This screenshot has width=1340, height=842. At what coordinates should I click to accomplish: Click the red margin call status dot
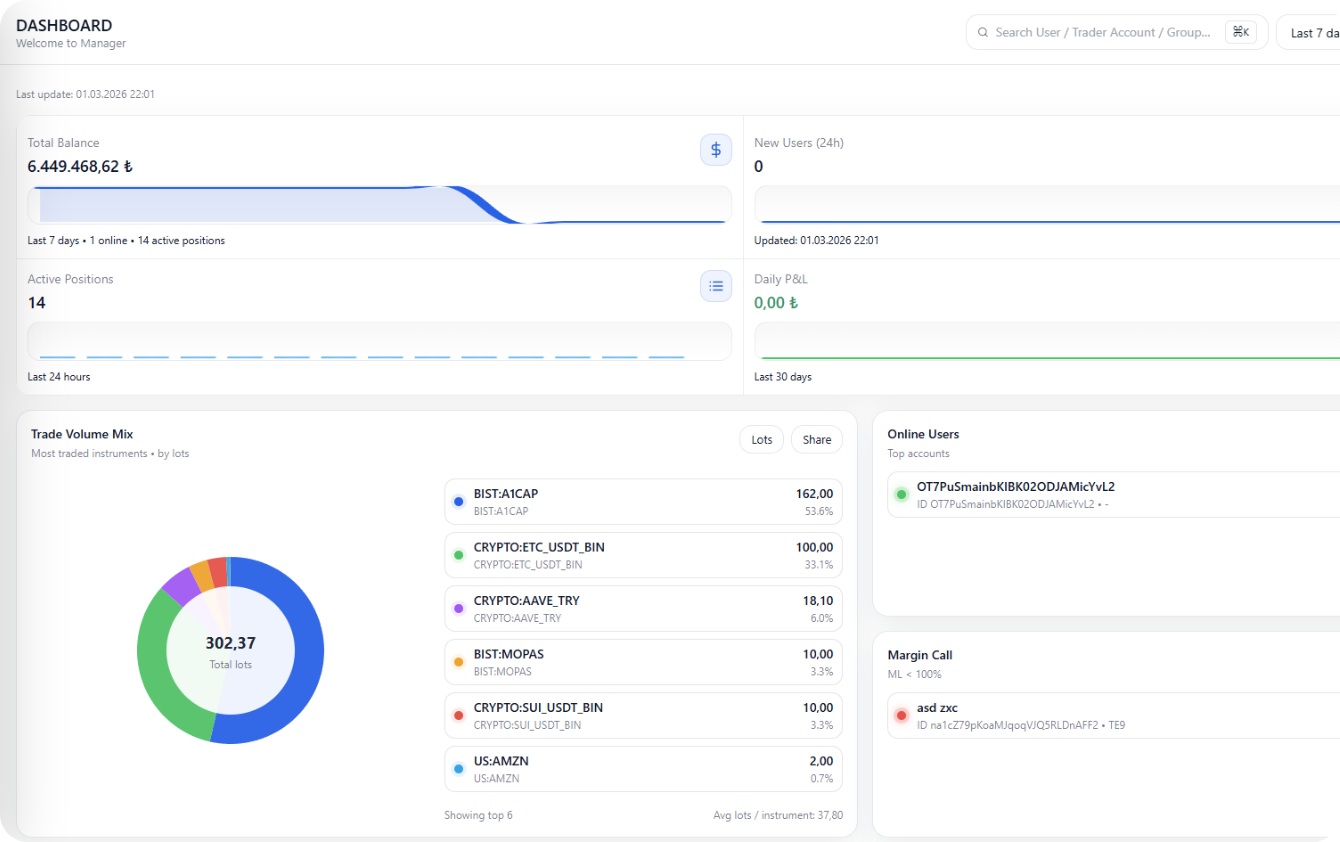tap(901, 716)
